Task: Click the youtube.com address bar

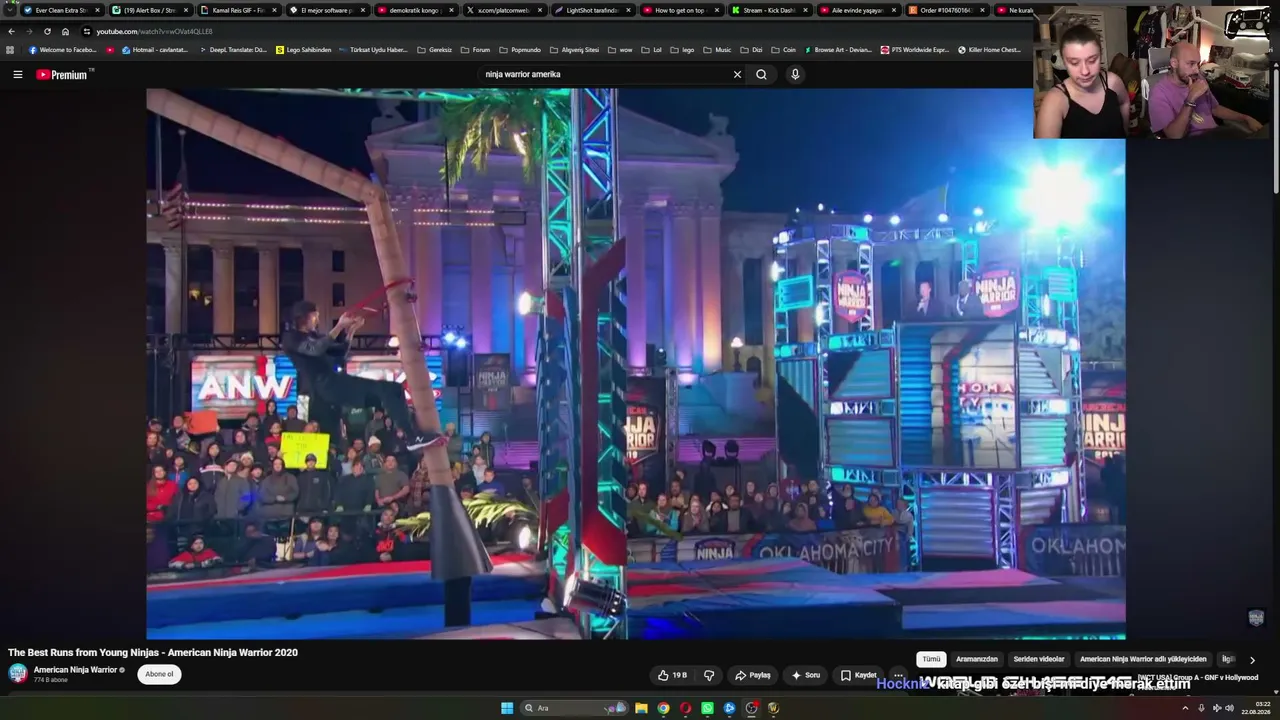Action: (560, 31)
